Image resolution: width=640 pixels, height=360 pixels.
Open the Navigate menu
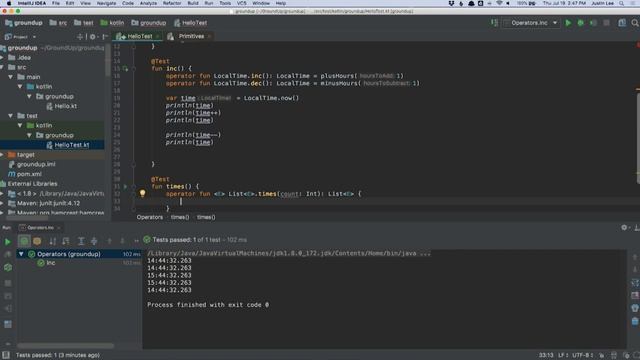click(x=106, y=3)
